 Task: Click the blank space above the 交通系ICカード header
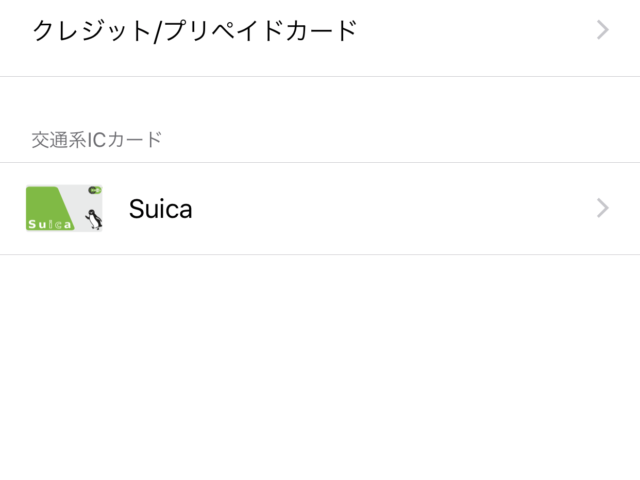(x=320, y=103)
